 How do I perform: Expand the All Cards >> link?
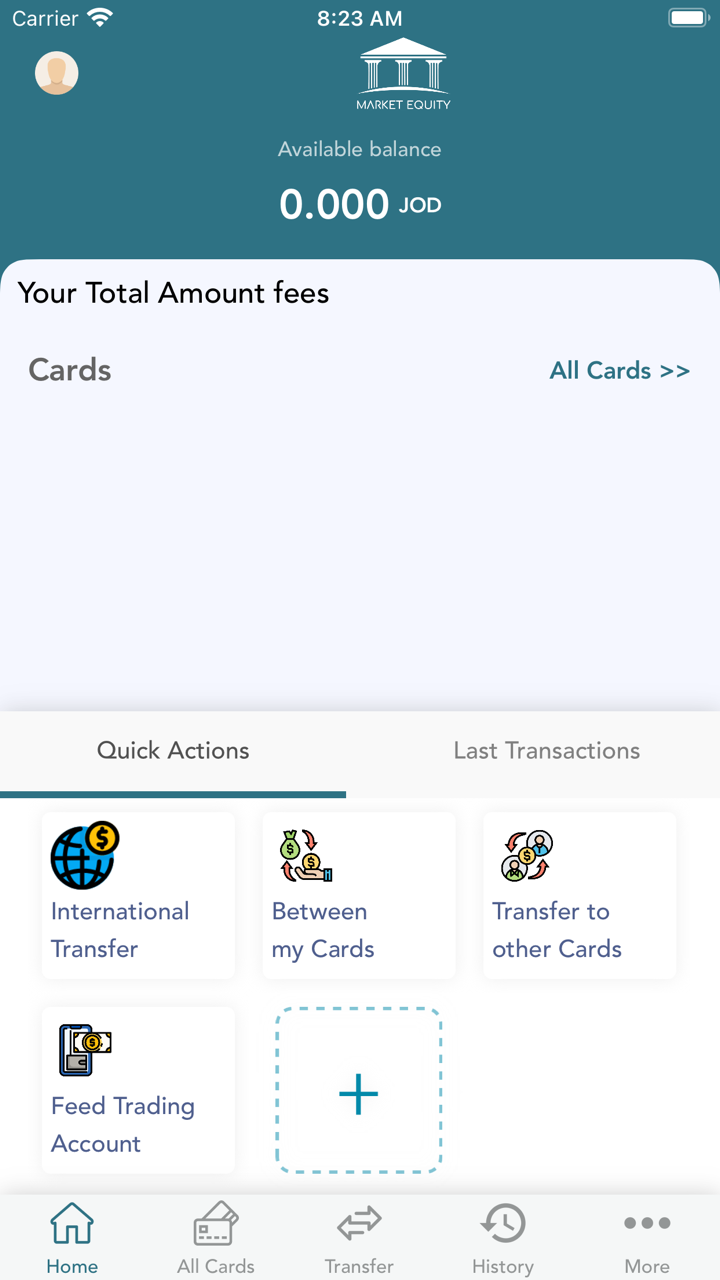pyautogui.click(x=619, y=371)
